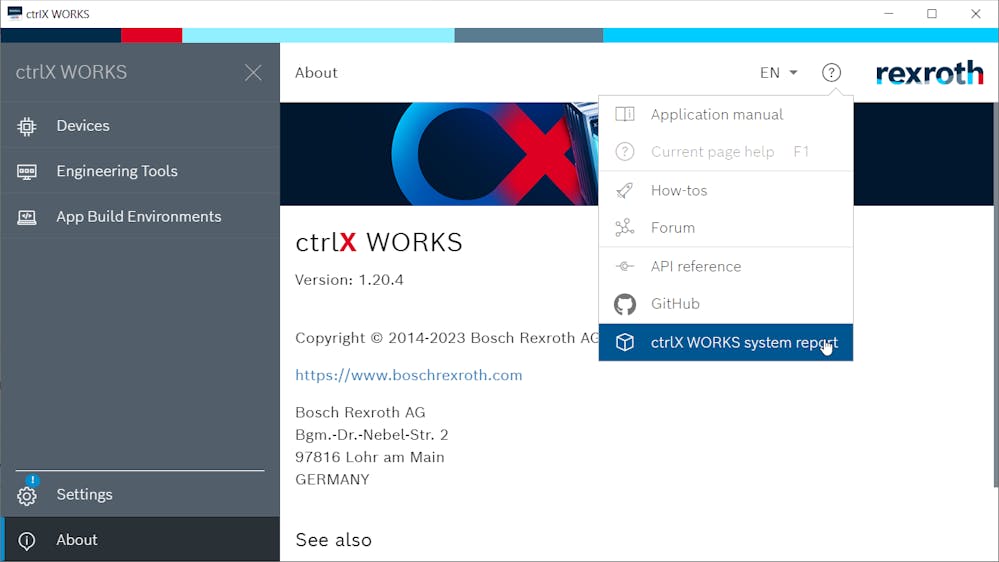Viewport: 999px width, 562px height.
Task: Click the How-tos rocket icon
Action: coord(624,190)
